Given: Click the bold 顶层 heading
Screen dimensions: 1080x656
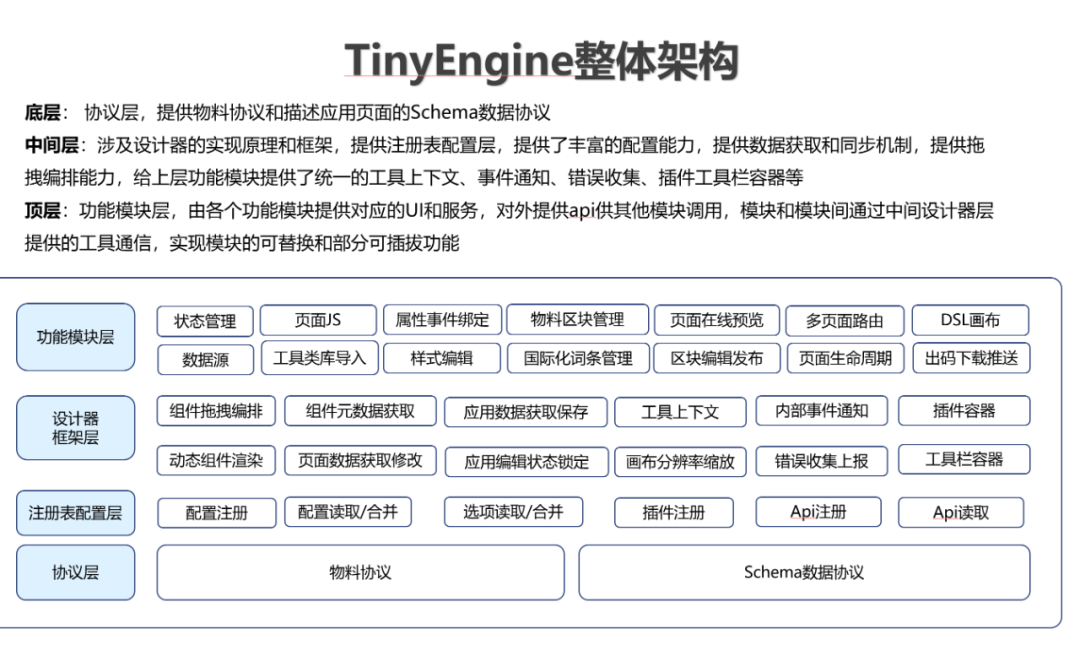Looking at the screenshot, I should pyautogui.click(x=43, y=211).
